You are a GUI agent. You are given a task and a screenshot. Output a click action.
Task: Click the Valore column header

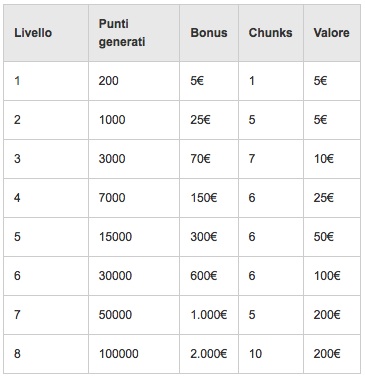[332, 33]
